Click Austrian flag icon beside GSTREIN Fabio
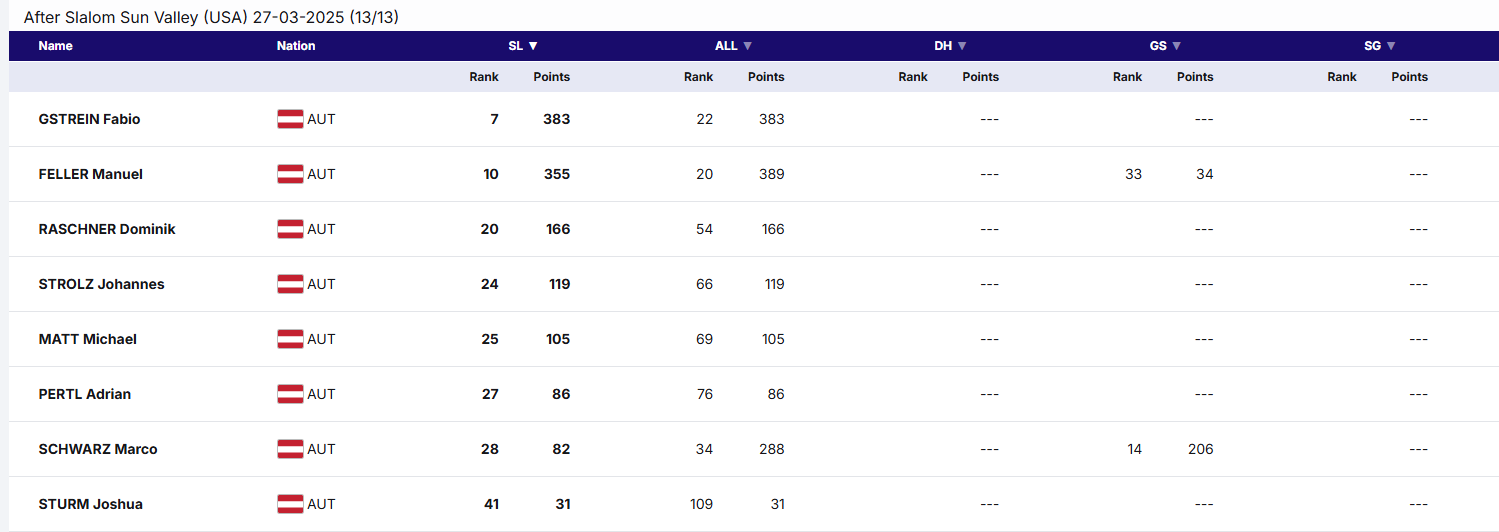The width and height of the screenshot is (1499, 532). (x=290, y=119)
